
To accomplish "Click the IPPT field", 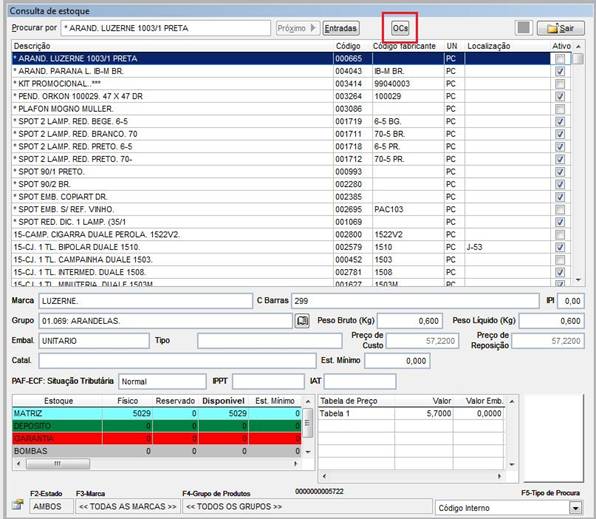I will [x=268, y=381].
